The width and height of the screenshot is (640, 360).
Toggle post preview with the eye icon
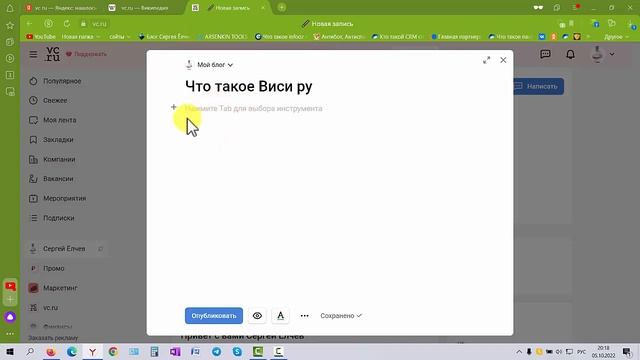point(257,316)
